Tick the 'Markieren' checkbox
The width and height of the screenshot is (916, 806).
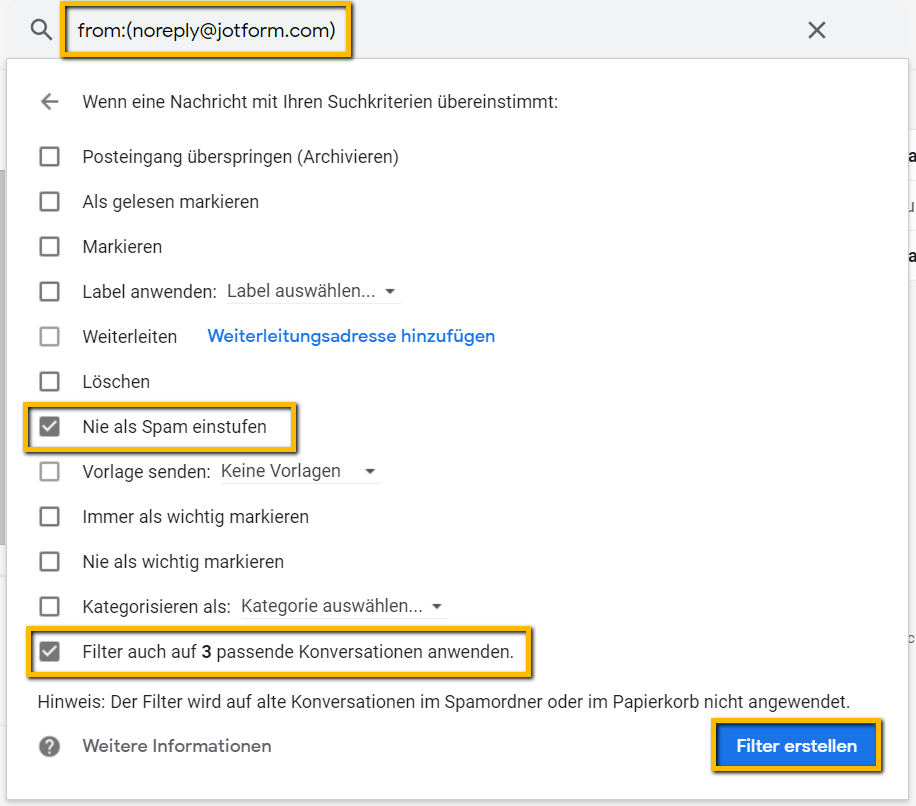[49, 247]
